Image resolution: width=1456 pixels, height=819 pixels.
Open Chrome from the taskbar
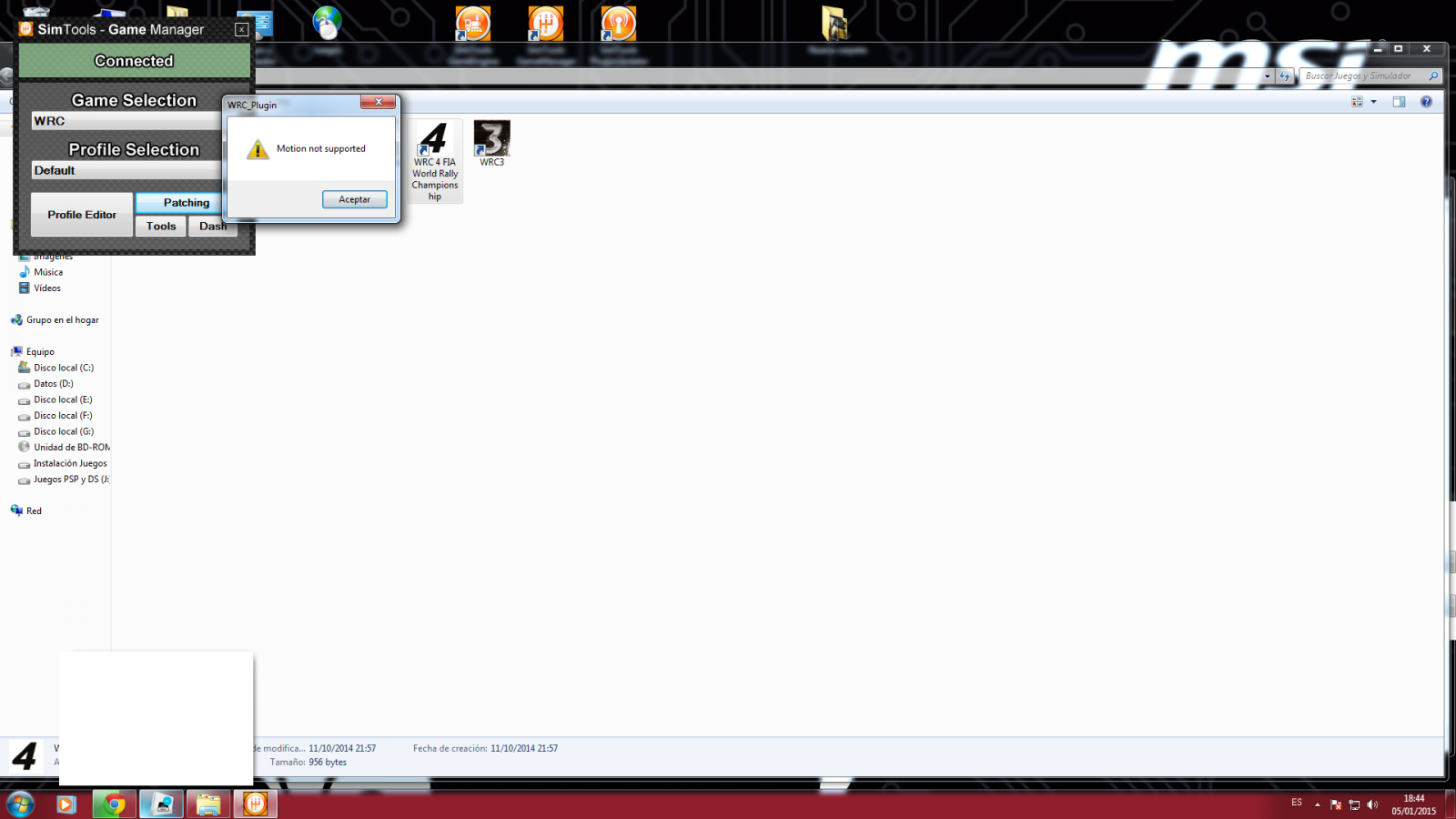point(115,804)
